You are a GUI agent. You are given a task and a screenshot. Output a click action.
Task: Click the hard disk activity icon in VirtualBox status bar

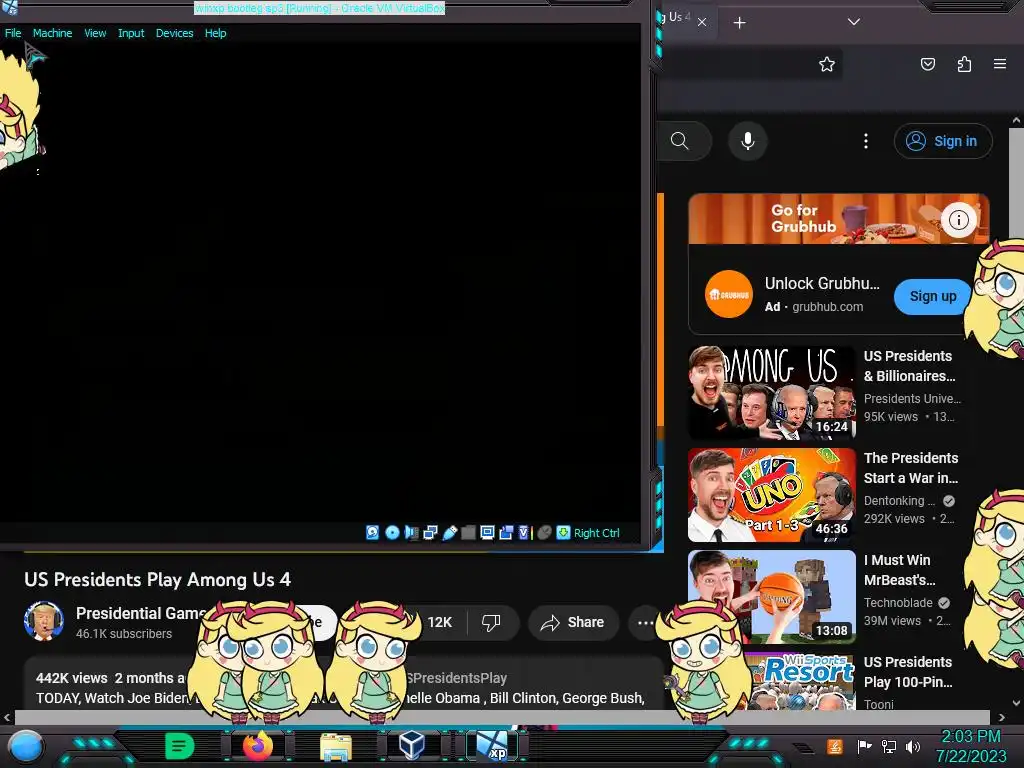coord(372,533)
